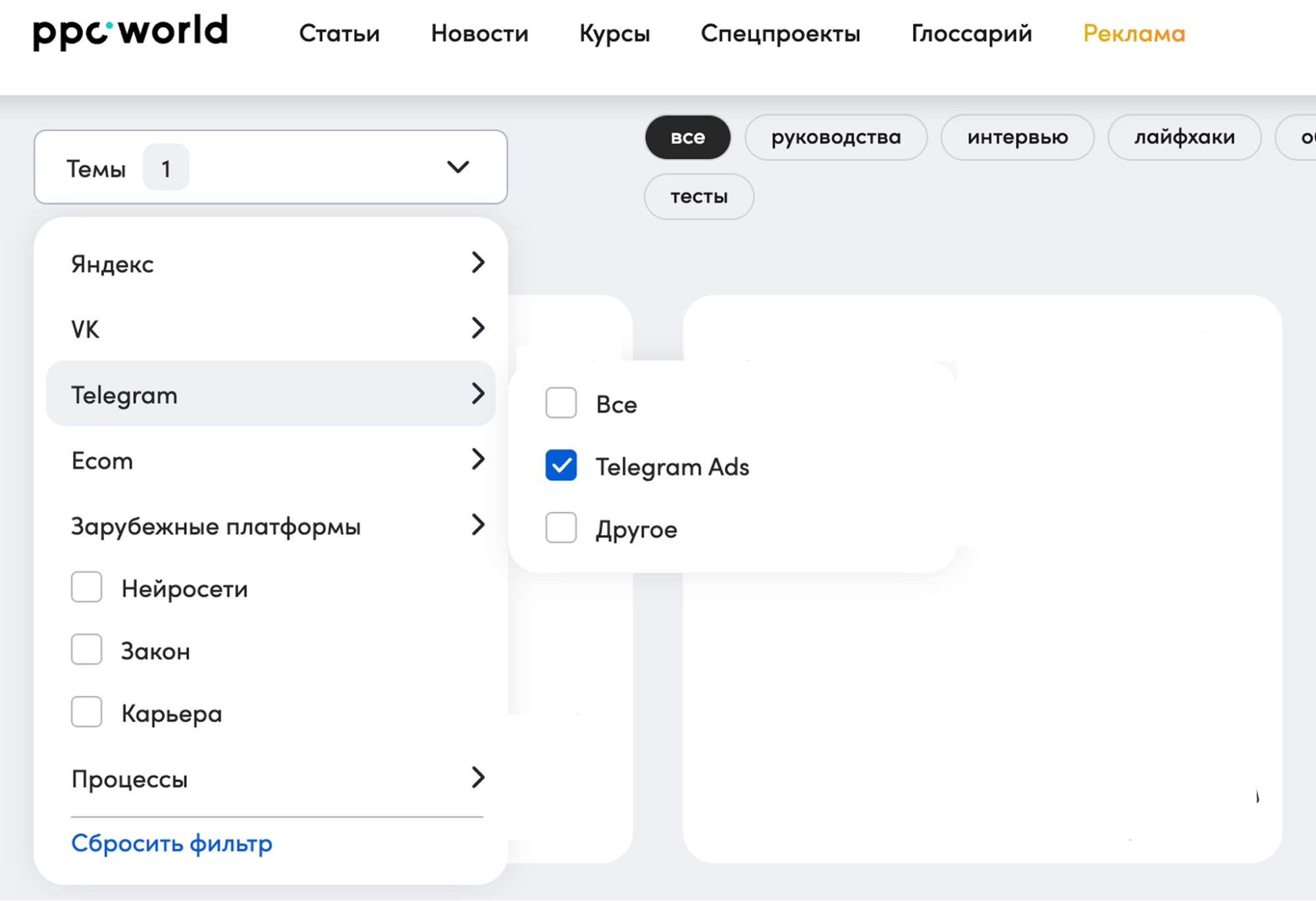Check the Другое option
The height and width of the screenshot is (901, 1316).
click(x=560, y=528)
